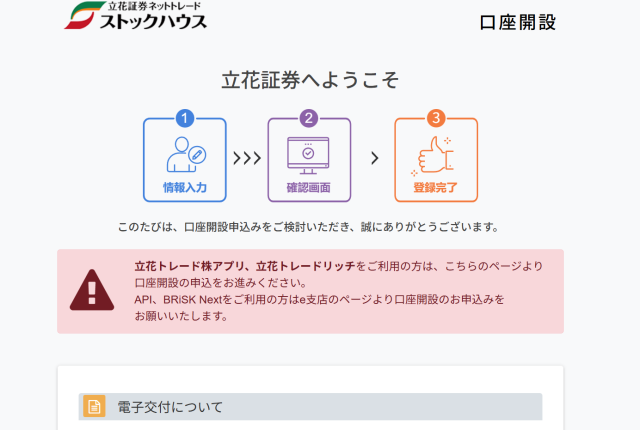Click the 確認画面 step label
Screen dimensions: 640x430
coord(309,187)
